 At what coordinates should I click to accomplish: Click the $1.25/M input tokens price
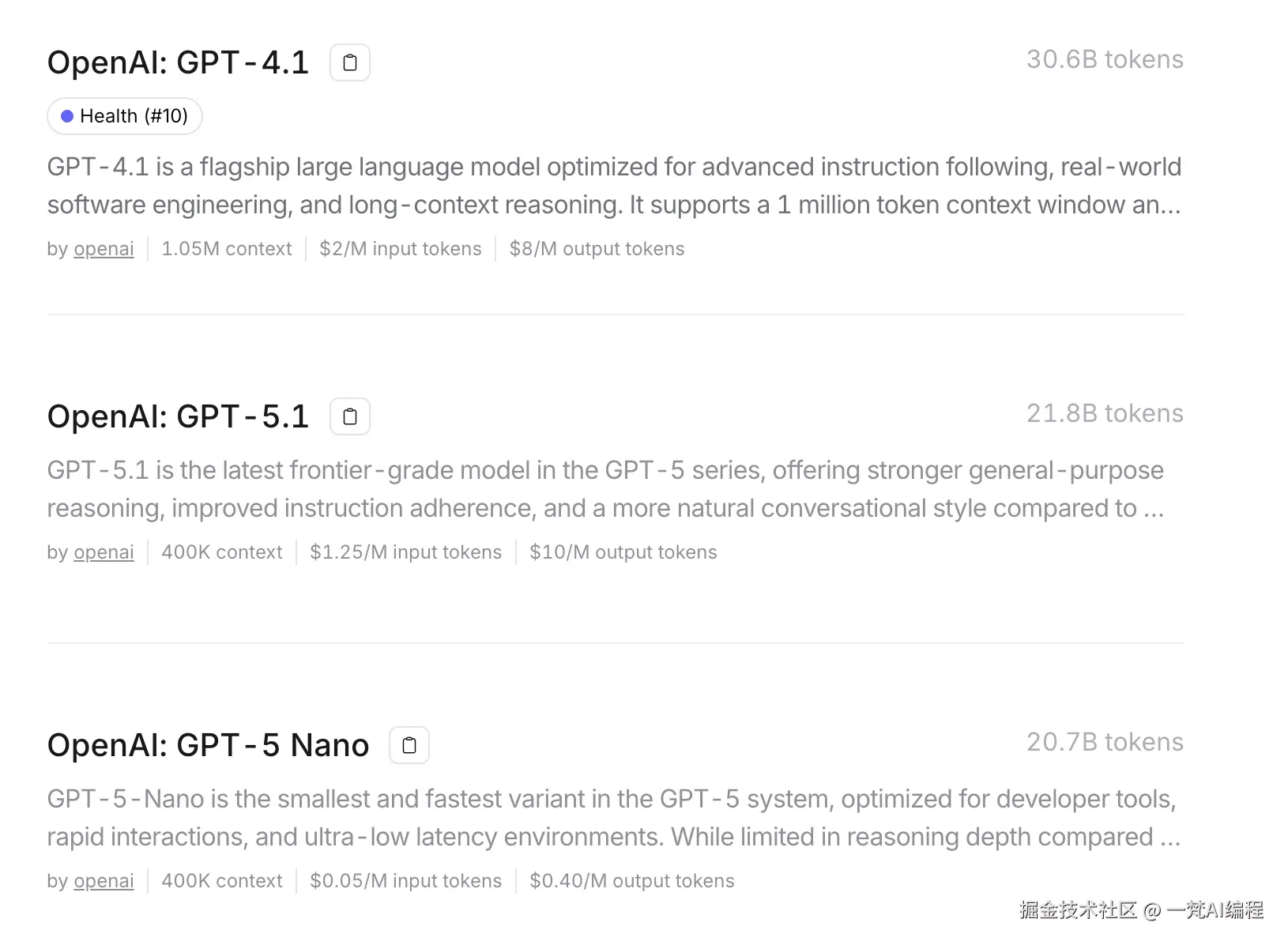click(405, 552)
